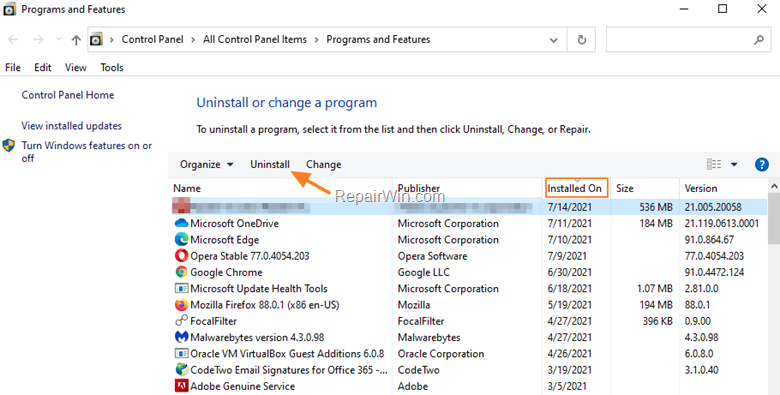Click the Back navigation arrow
The width and height of the screenshot is (780, 395).
13,40
